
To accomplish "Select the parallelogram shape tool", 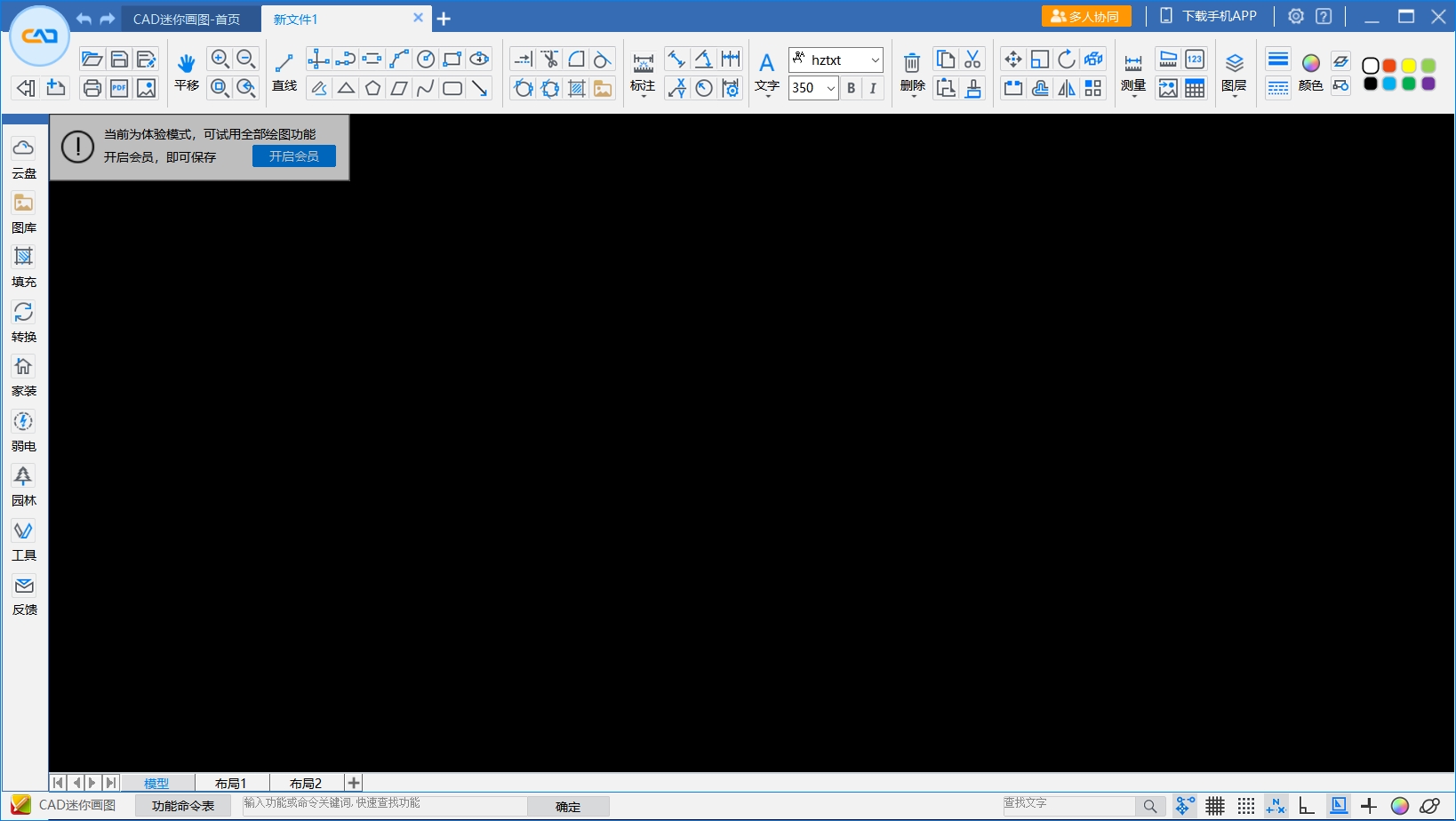I will point(399,88).
